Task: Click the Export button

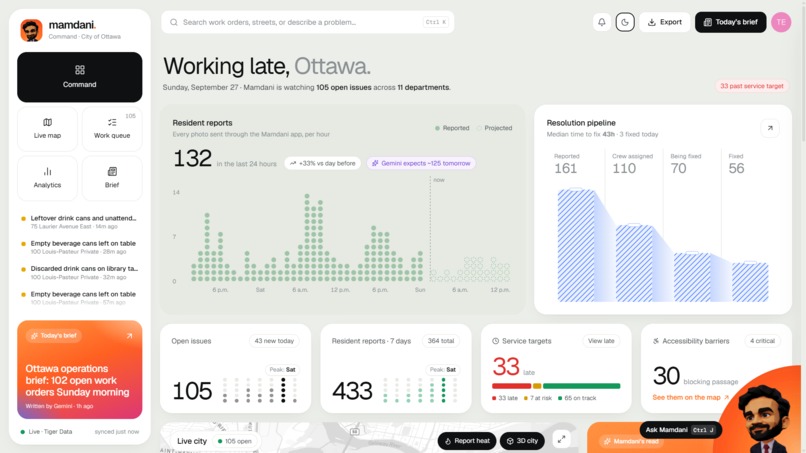Action: point(665,22)
